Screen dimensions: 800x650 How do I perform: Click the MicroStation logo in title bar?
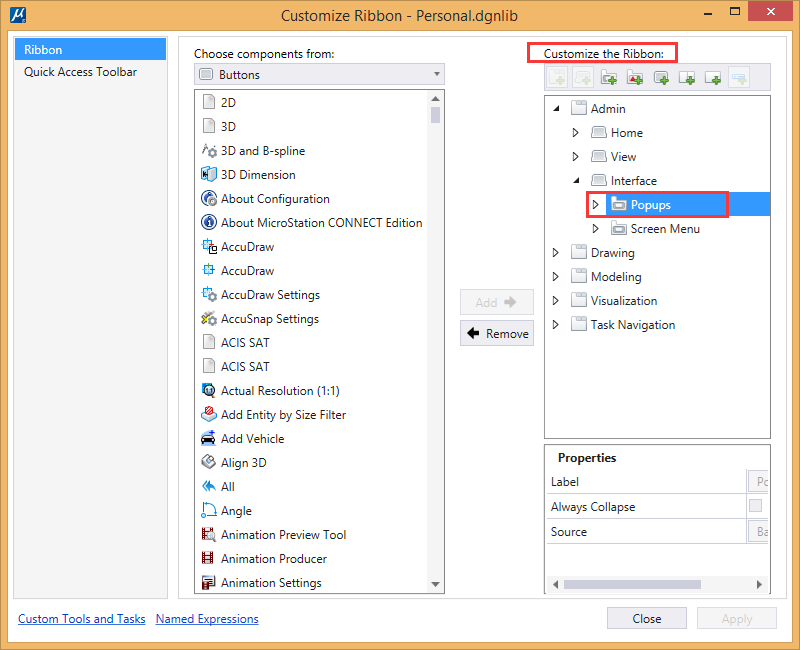(x=18, y=15)
